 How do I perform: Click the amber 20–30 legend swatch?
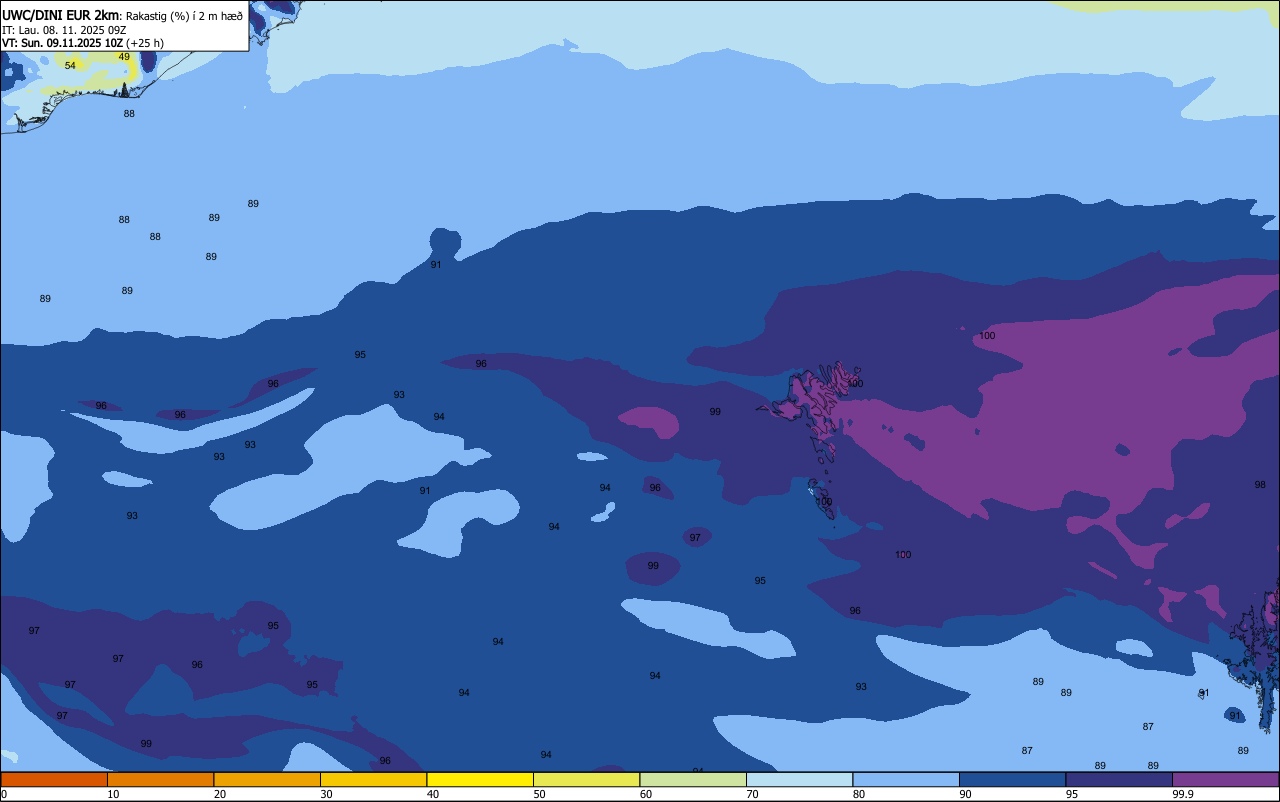point(267,779)
